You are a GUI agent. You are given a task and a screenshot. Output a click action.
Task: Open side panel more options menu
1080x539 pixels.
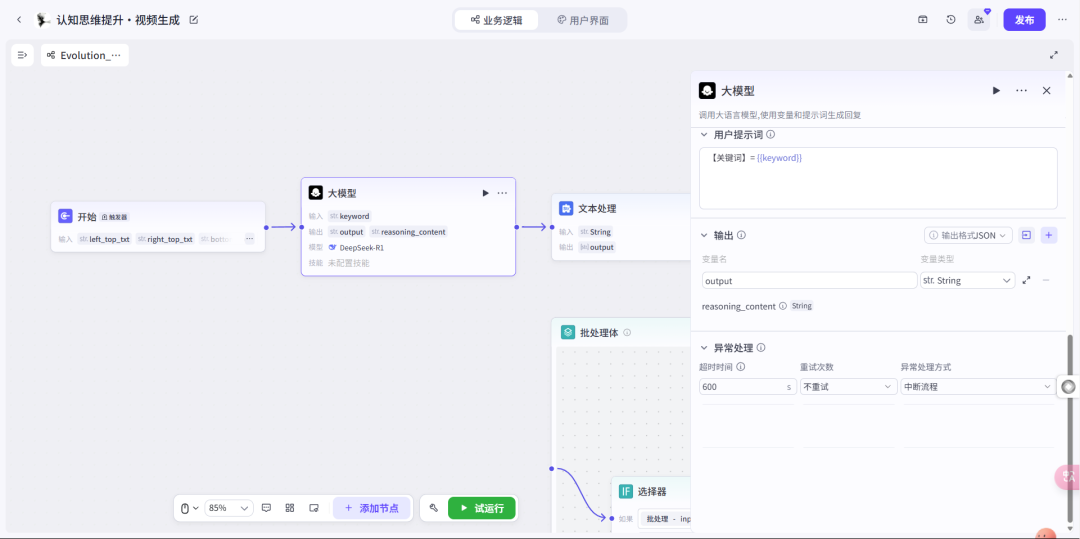pyautogui.click(x=1021, y=91)
